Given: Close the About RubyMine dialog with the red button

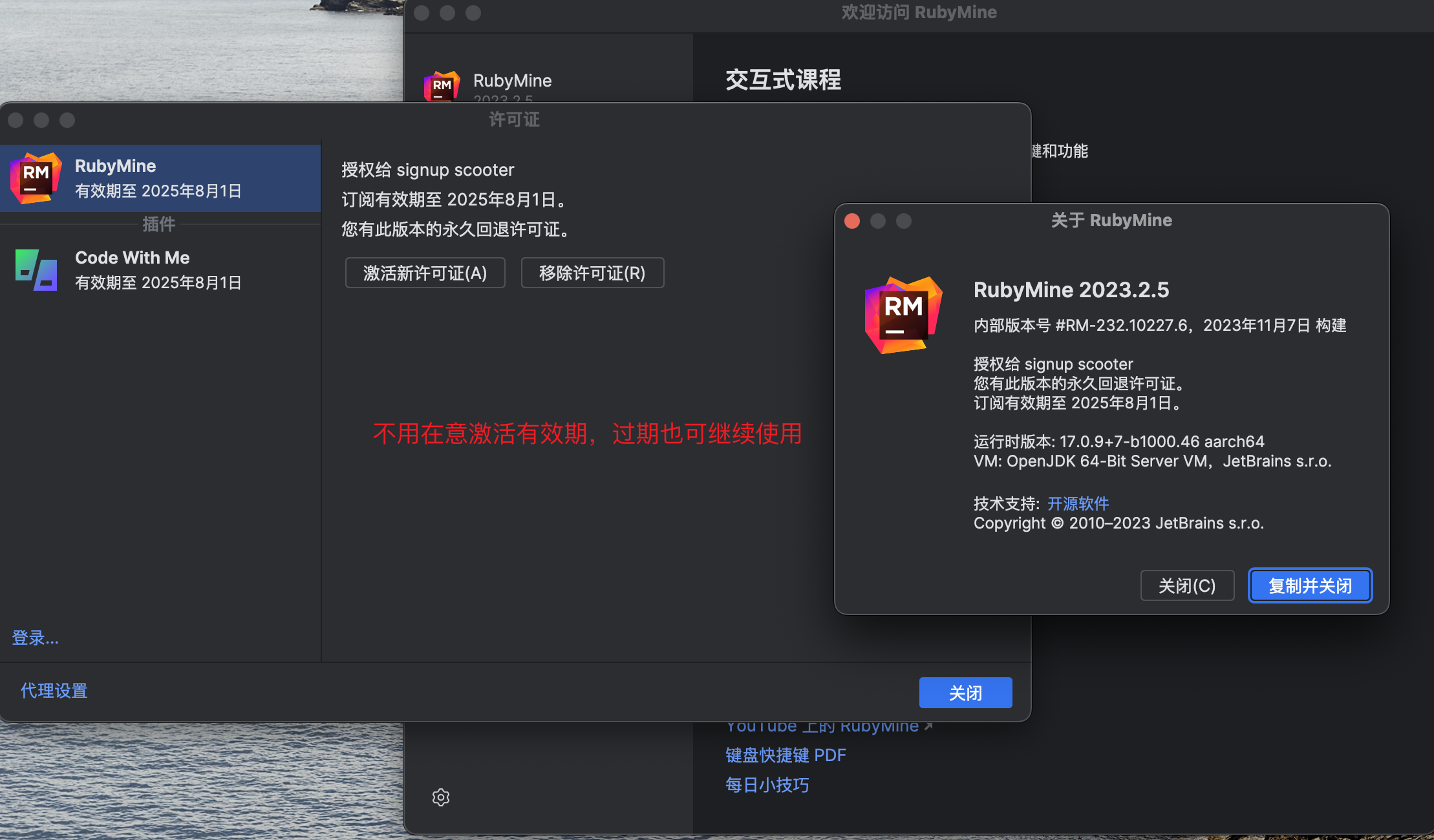Looking at the screenshot, I should point(852,221).
